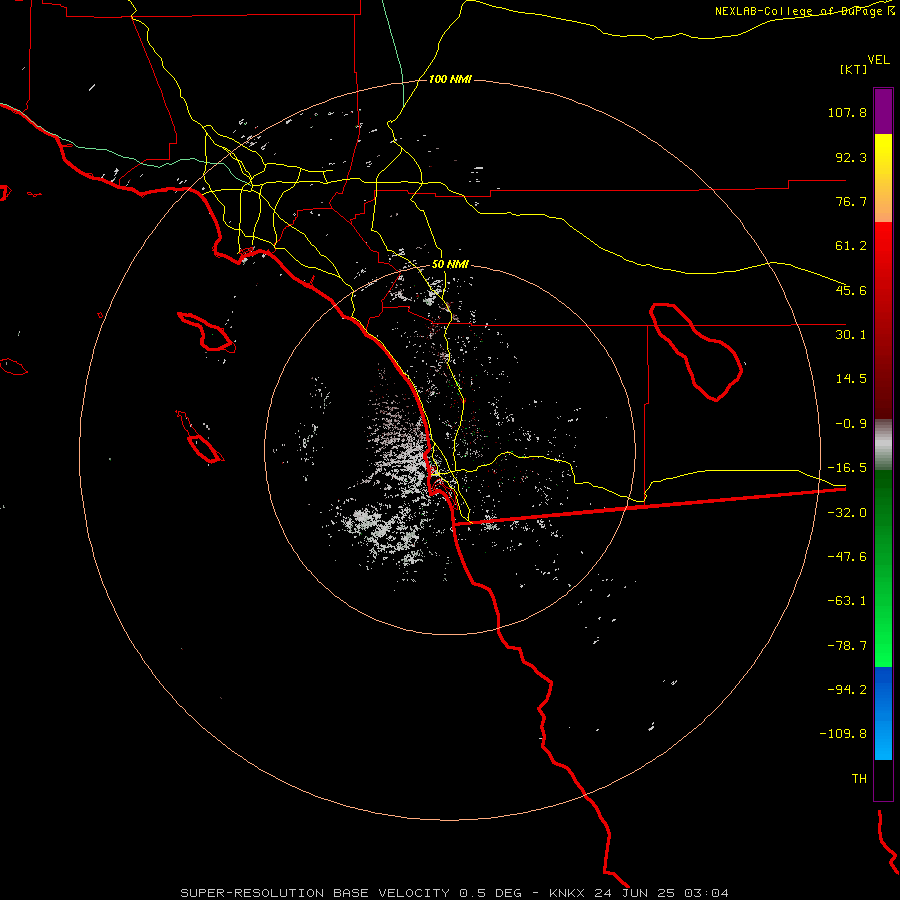Click the 30.1 velocity scale label
This screenshot has width=900, height=900.
click(x=851, y=335)
